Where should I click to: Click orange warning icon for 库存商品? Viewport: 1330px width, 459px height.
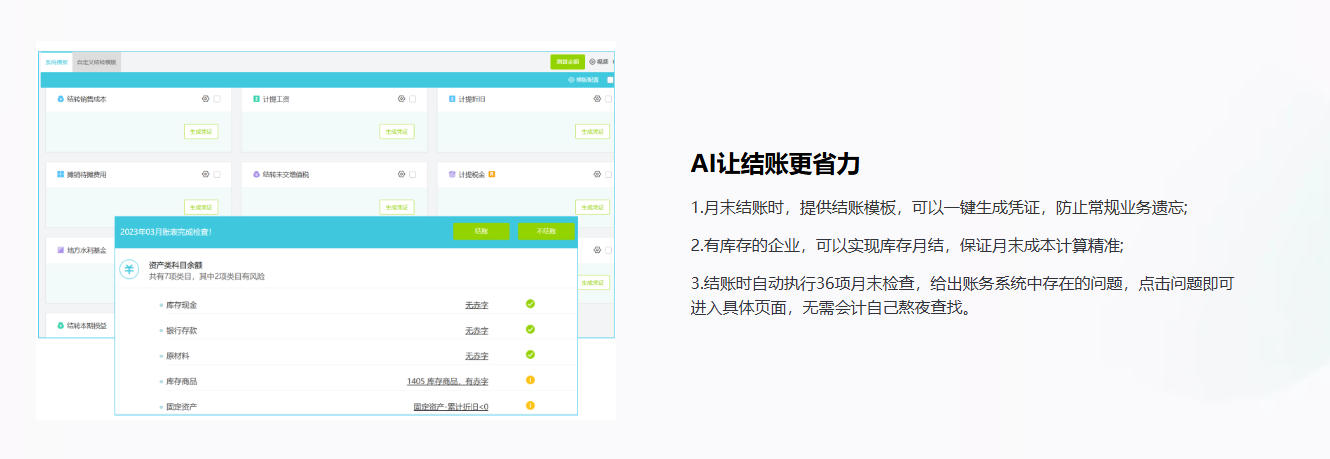(530, 380)
